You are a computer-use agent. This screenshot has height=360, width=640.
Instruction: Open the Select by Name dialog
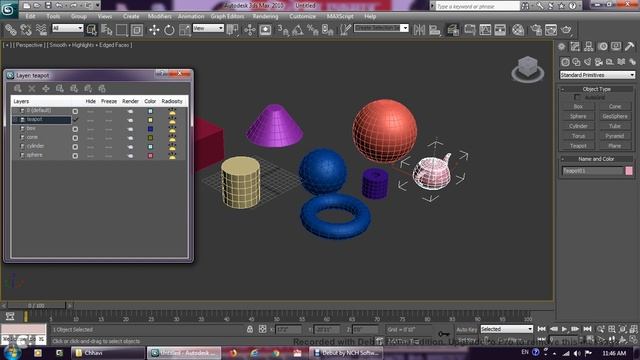coord(107,30)
